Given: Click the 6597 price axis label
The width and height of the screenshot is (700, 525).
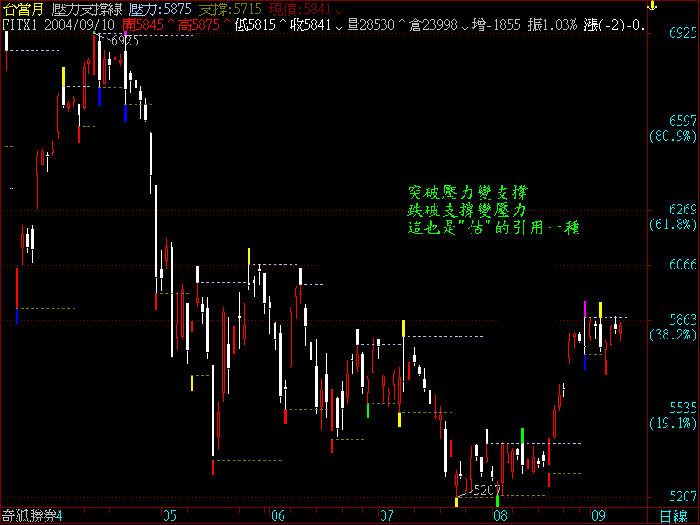Looking at the screenshot, I should pyautogui.click(x=683, y=121).
